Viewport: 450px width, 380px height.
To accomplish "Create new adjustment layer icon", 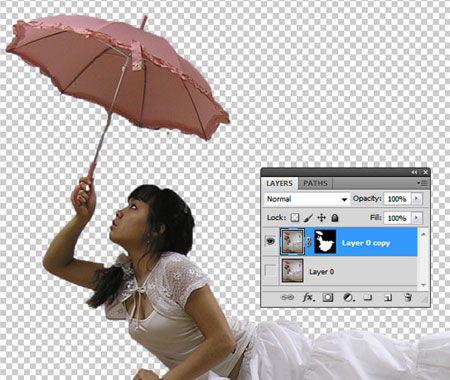I will tap(348, 297).
